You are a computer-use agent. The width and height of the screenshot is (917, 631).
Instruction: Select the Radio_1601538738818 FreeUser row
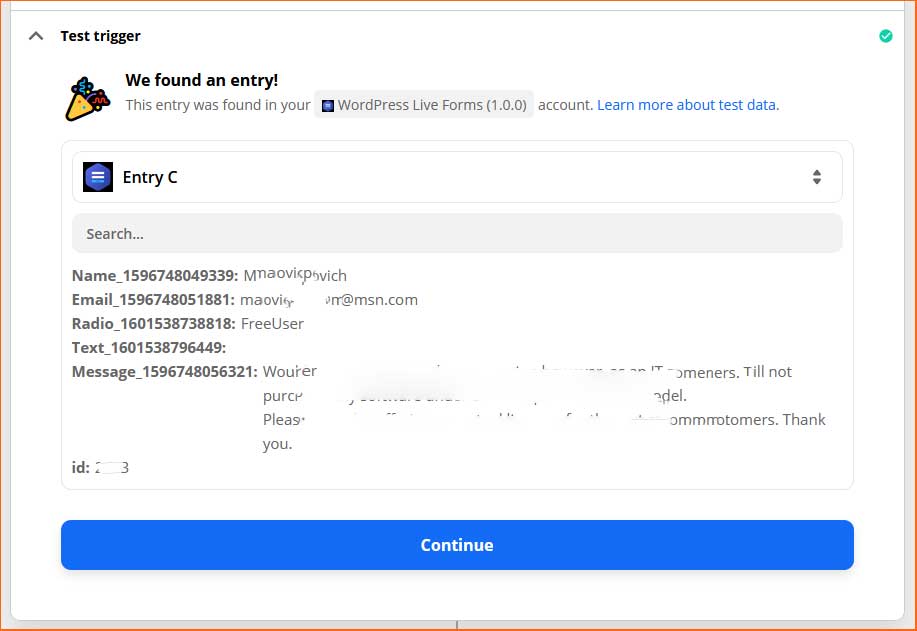[x=188, y=323]
